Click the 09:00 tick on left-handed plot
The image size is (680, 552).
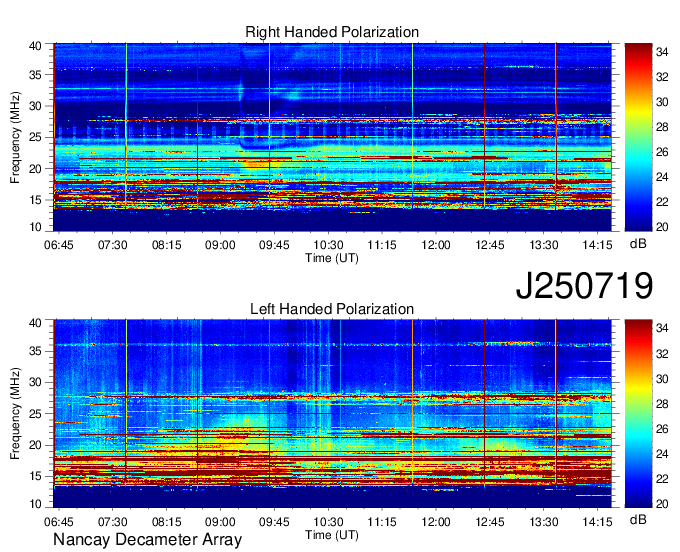pos(220,522)
